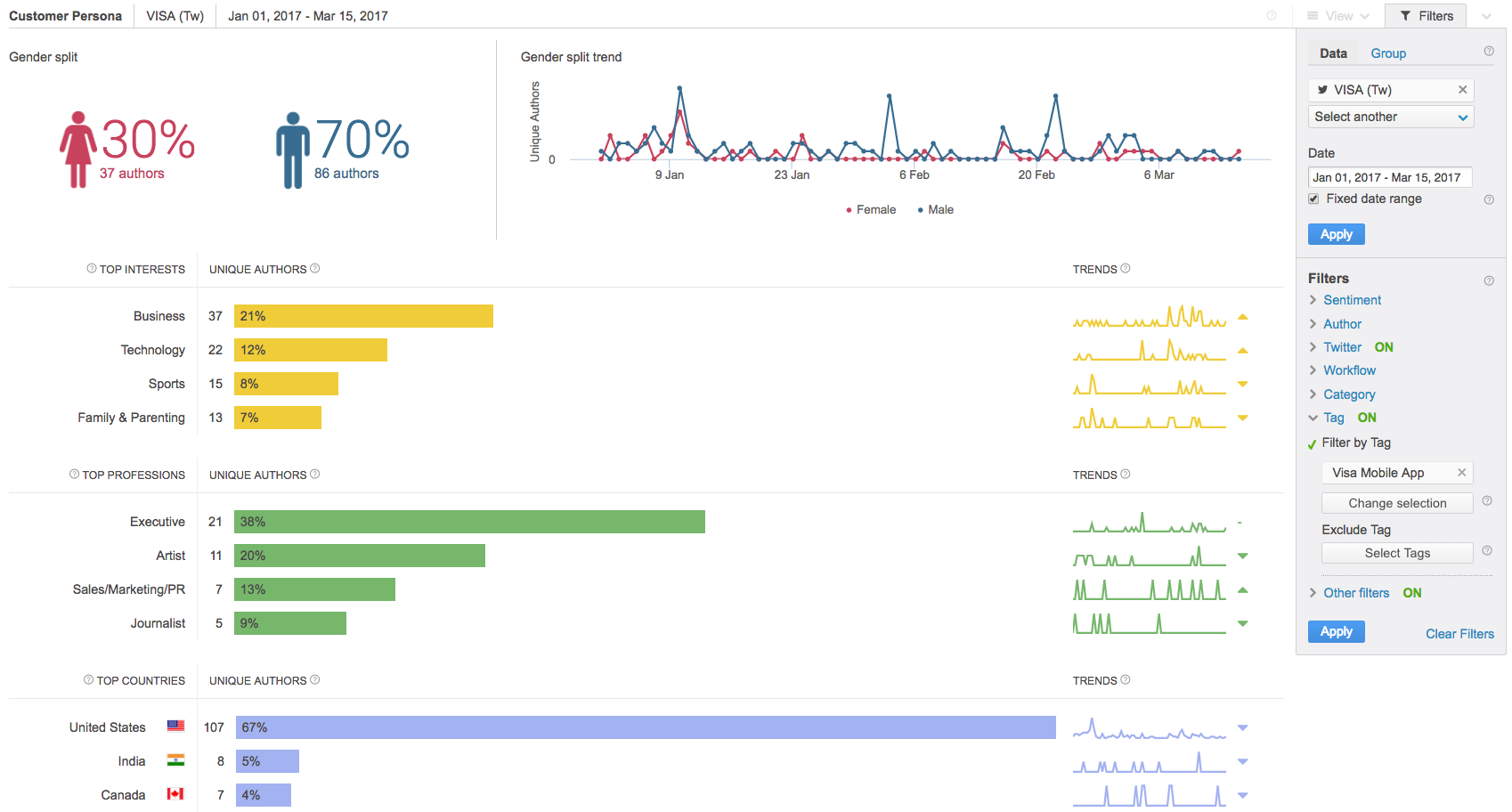Open the Filters tab
Screen dimensions: 1512x812
coord(1427,16)
